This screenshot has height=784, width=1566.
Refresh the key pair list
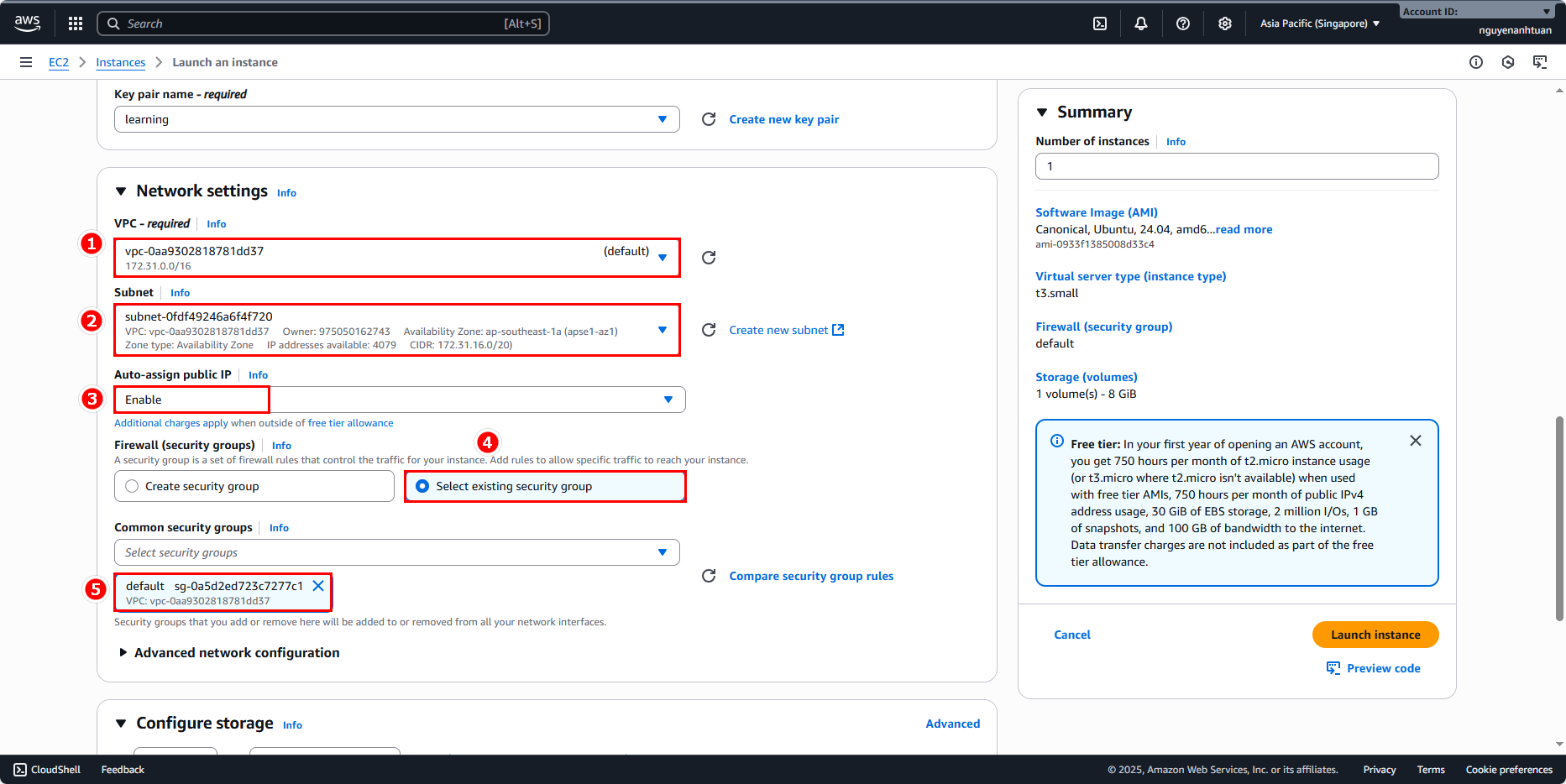coord(709,119)
